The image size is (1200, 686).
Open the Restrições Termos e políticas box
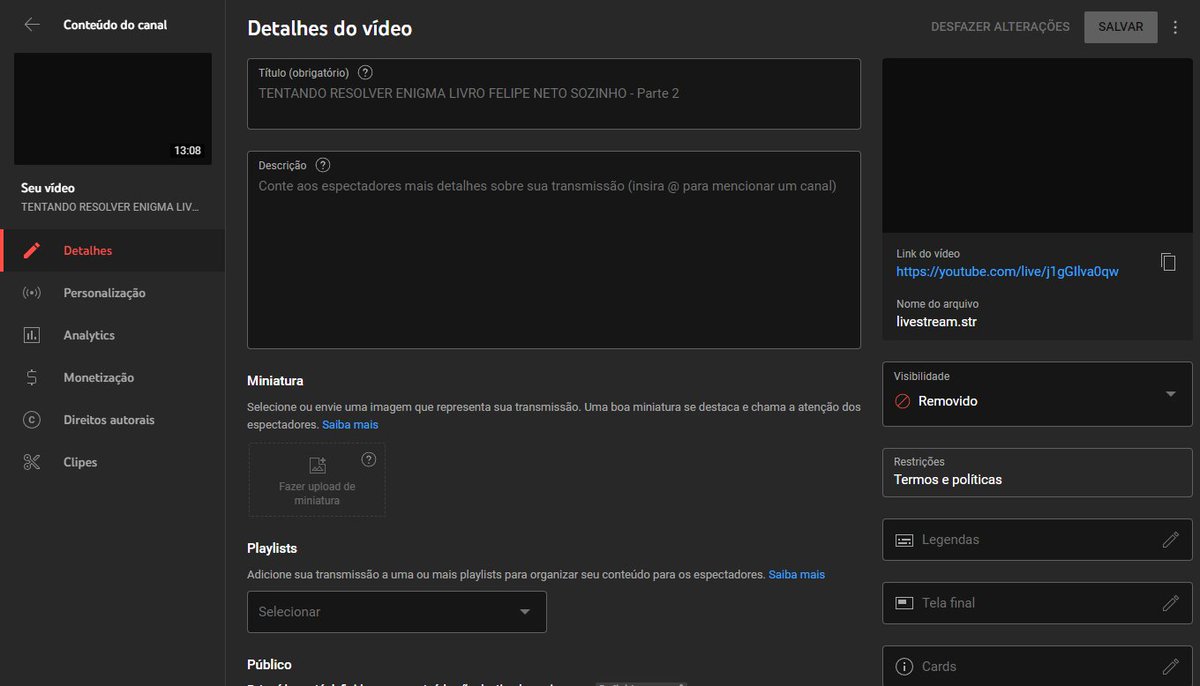1037,472
